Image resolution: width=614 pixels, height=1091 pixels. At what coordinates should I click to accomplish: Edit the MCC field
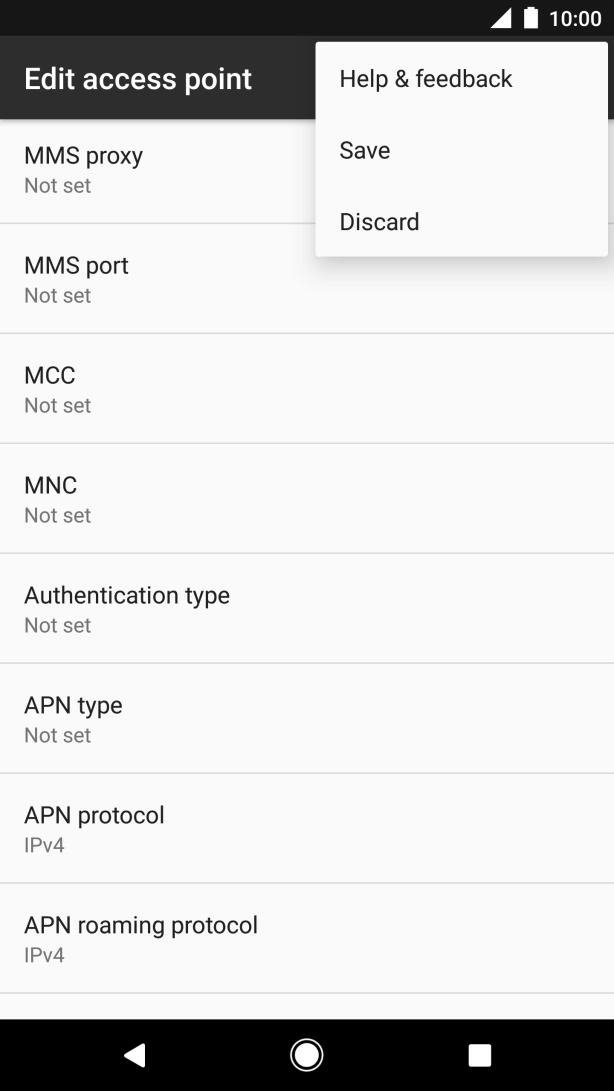pos(307,389)
